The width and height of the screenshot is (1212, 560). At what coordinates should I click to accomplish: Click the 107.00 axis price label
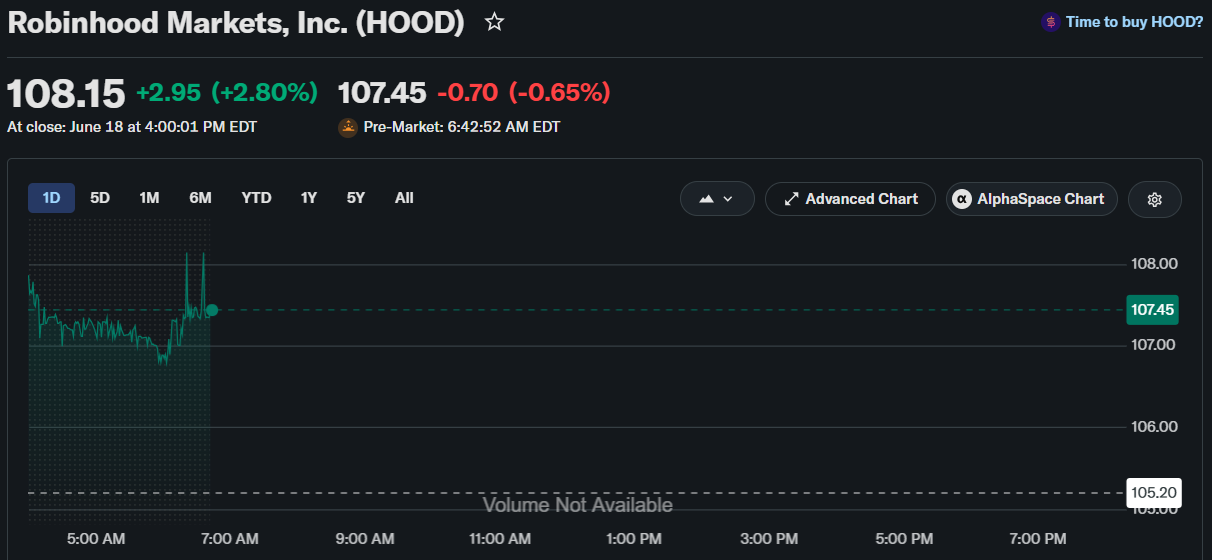coord(1154,345)
